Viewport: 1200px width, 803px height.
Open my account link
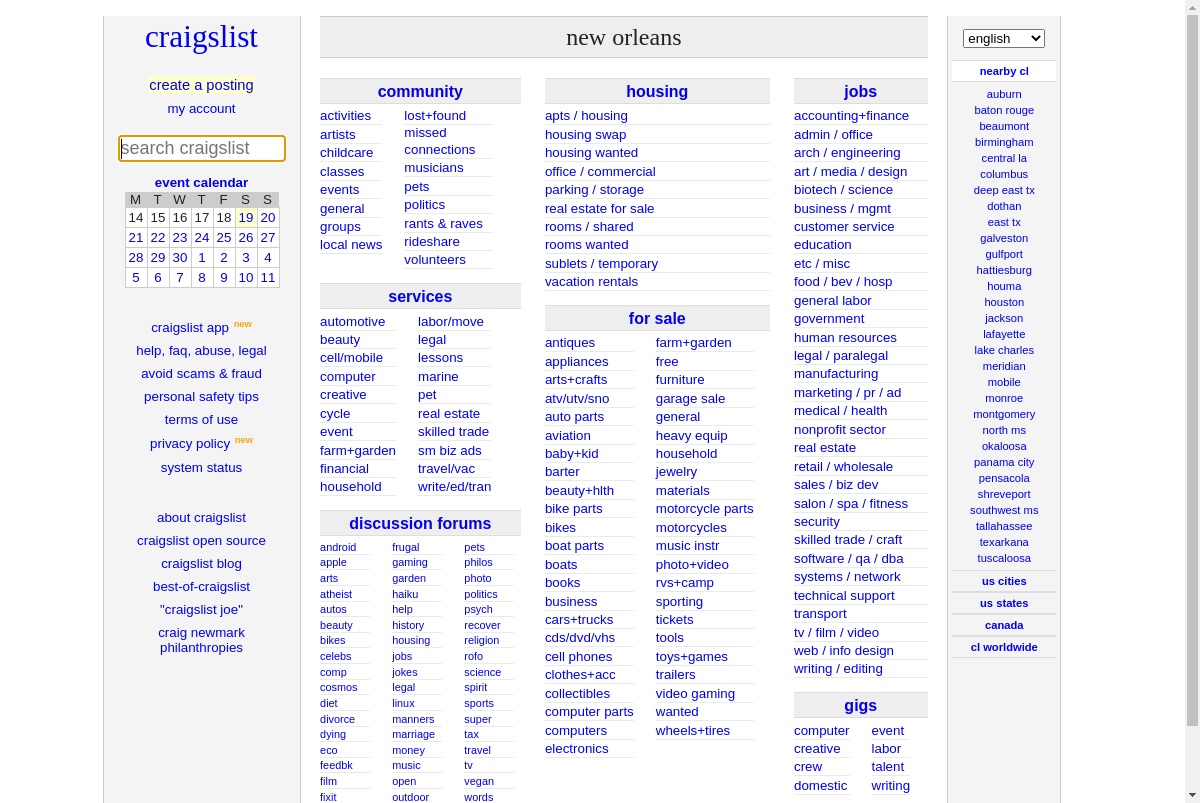click(x=201, y=109)
